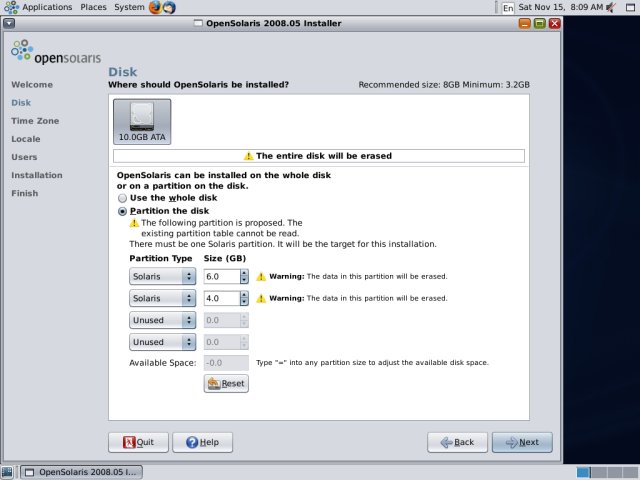
Task: Adjust the 6.0 partition size stepper arrows
Action: pos(244,276)
